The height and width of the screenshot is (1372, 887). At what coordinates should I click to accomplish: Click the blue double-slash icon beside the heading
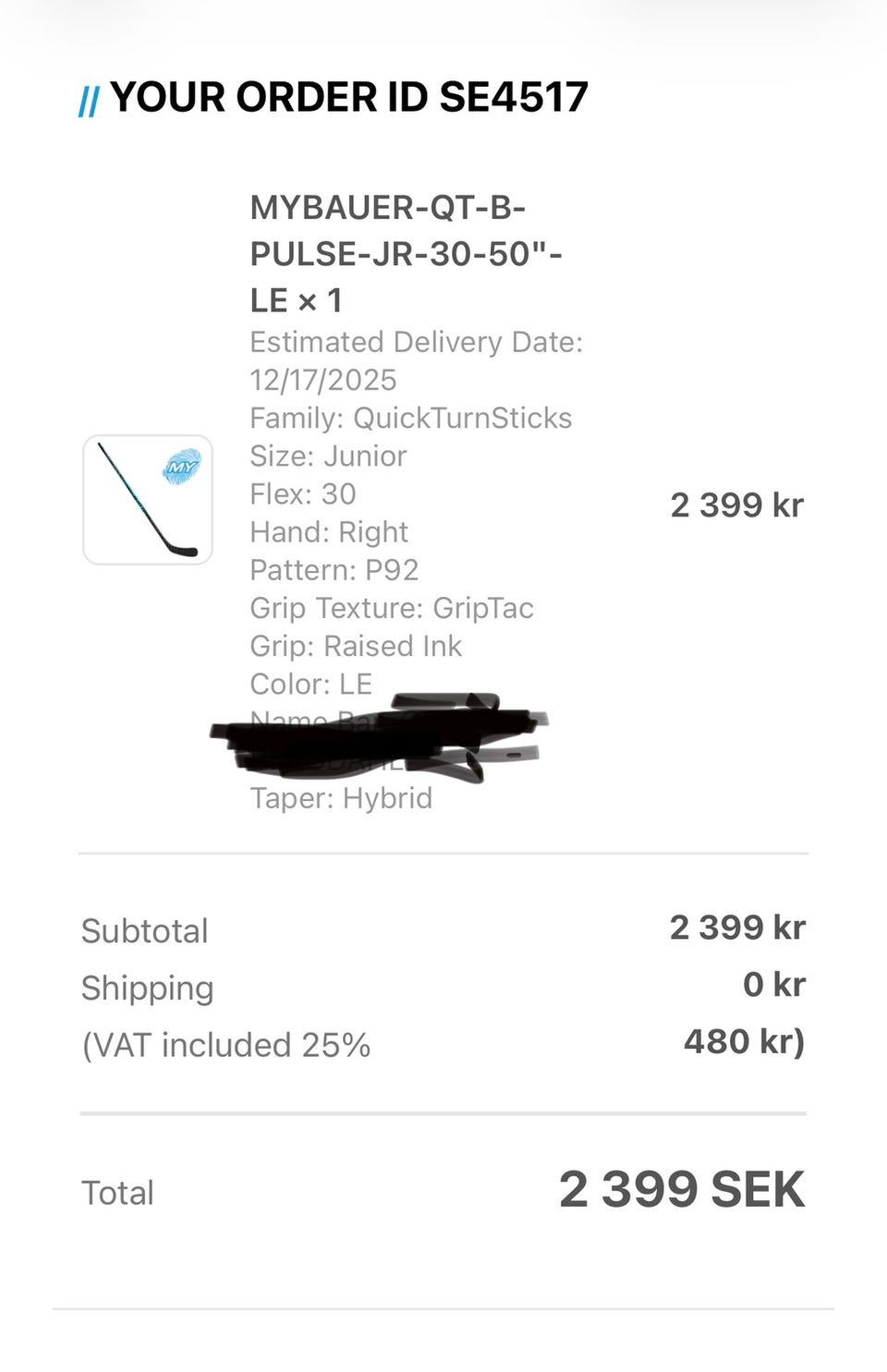[x=89, y=101]
